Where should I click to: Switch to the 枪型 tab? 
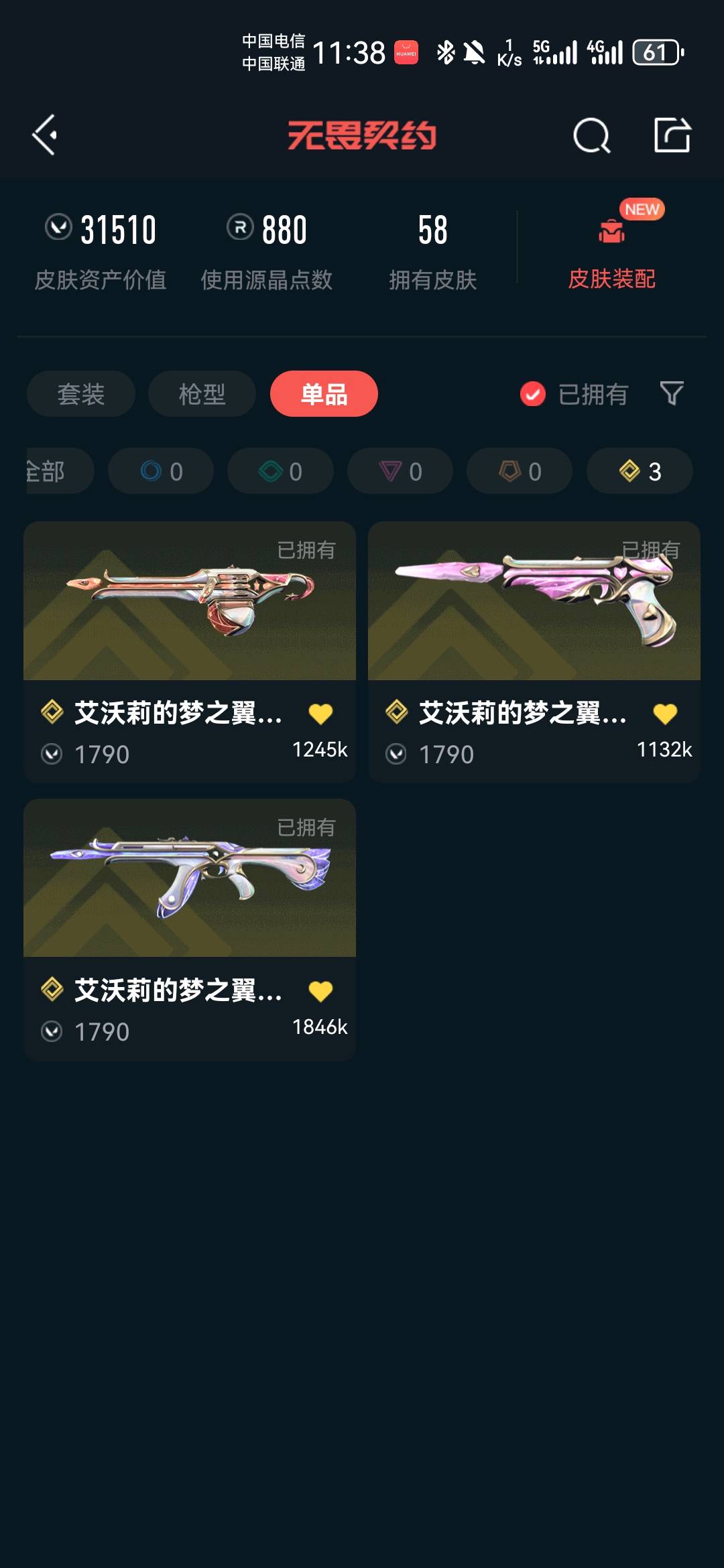202,394
